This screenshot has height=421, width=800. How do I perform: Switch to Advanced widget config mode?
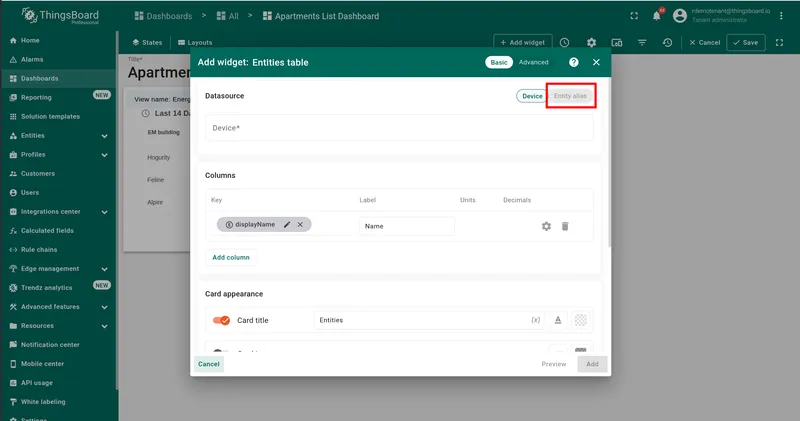click(x=534, y=62)
